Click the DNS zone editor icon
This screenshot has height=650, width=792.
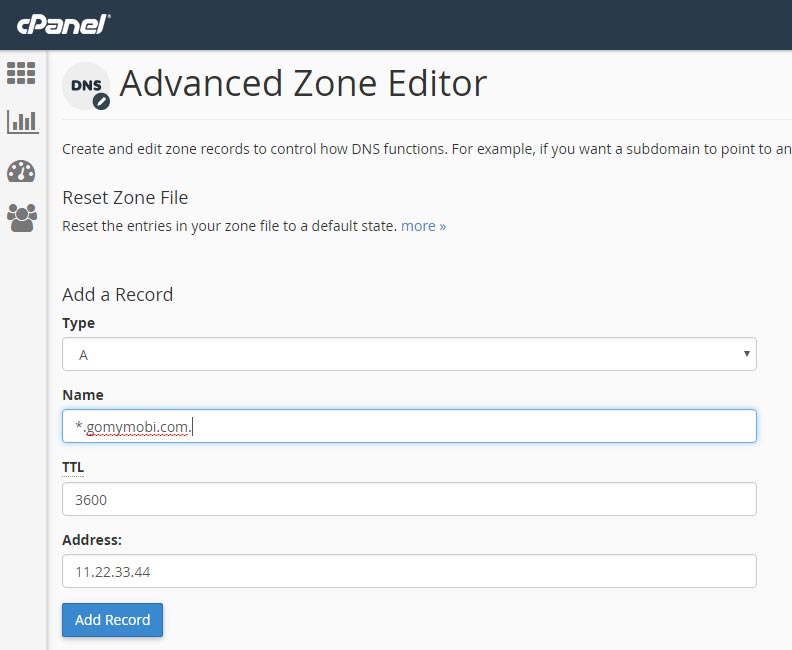coord(86,86)
